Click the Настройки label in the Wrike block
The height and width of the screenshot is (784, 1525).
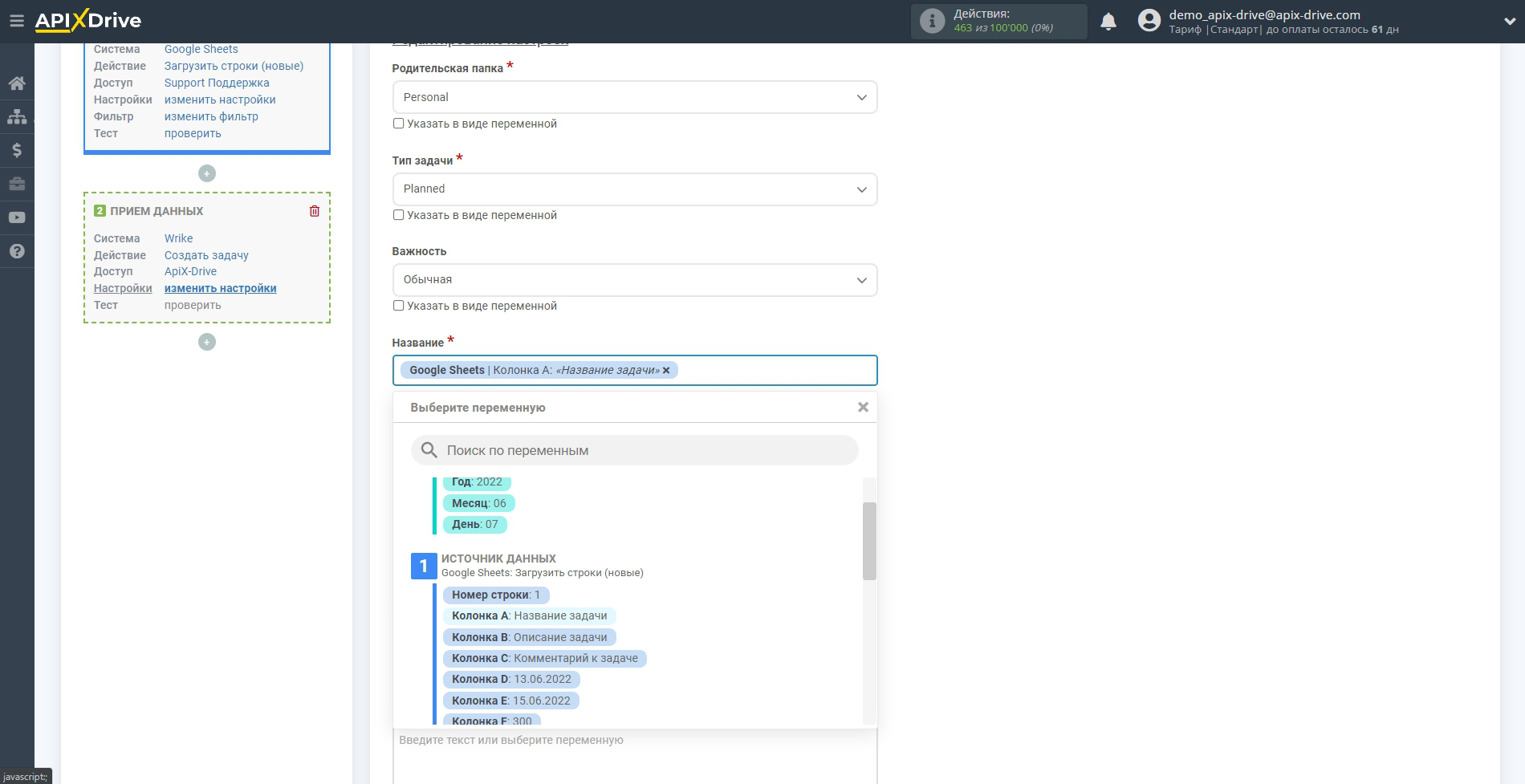[123, 288]
